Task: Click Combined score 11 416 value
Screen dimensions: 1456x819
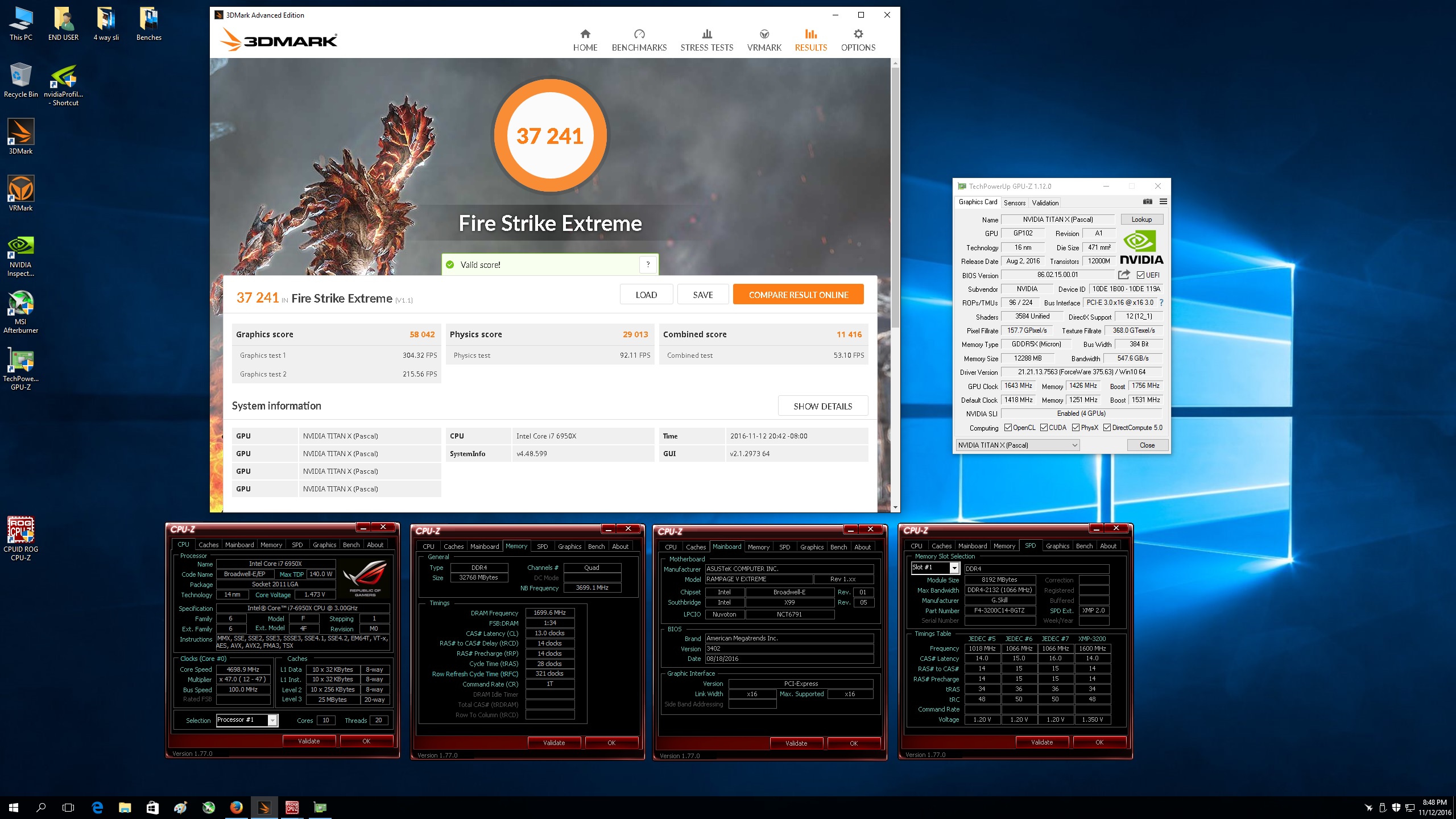Action: point(849,334)
